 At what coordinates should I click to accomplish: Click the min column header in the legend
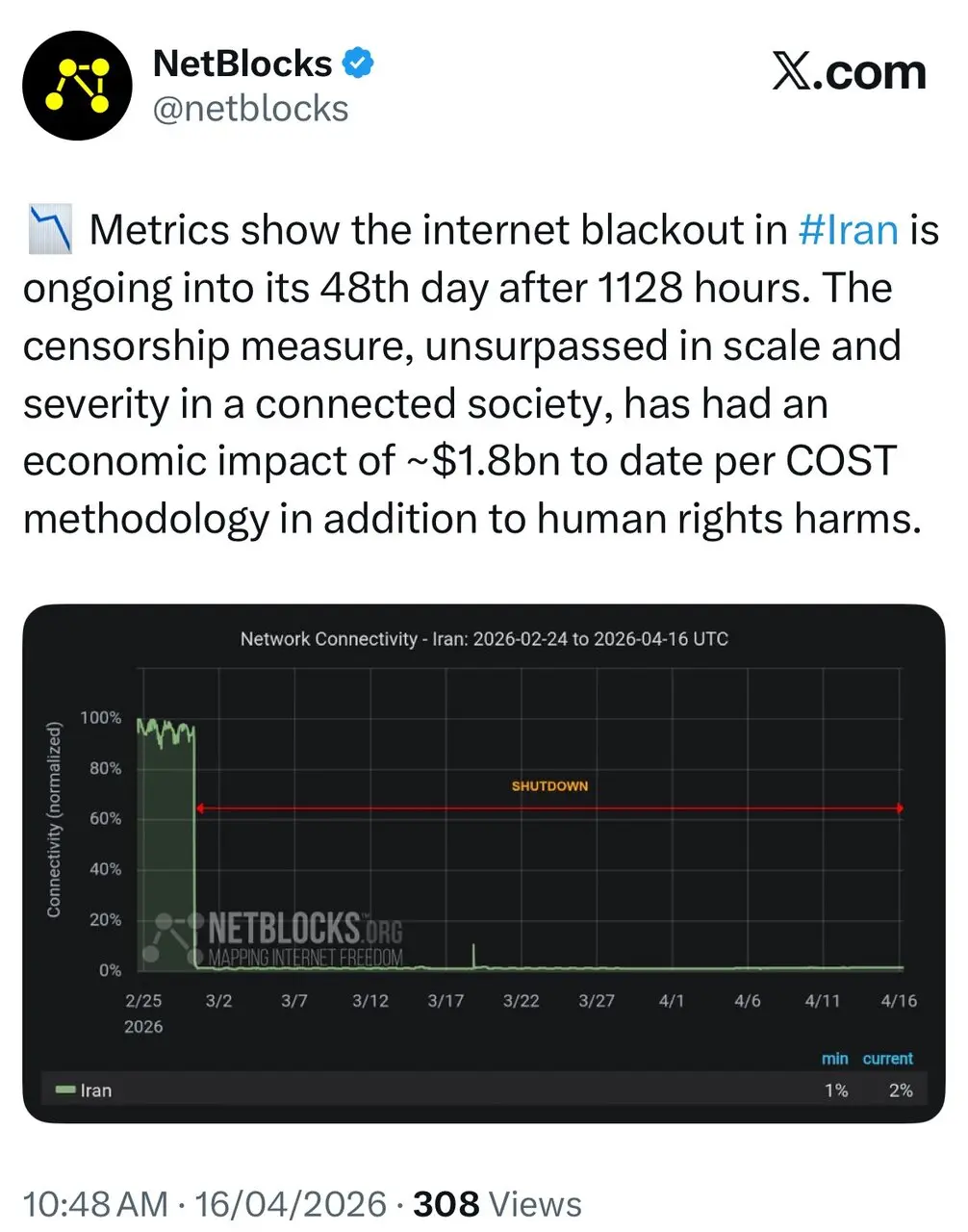coord(835,1058)
